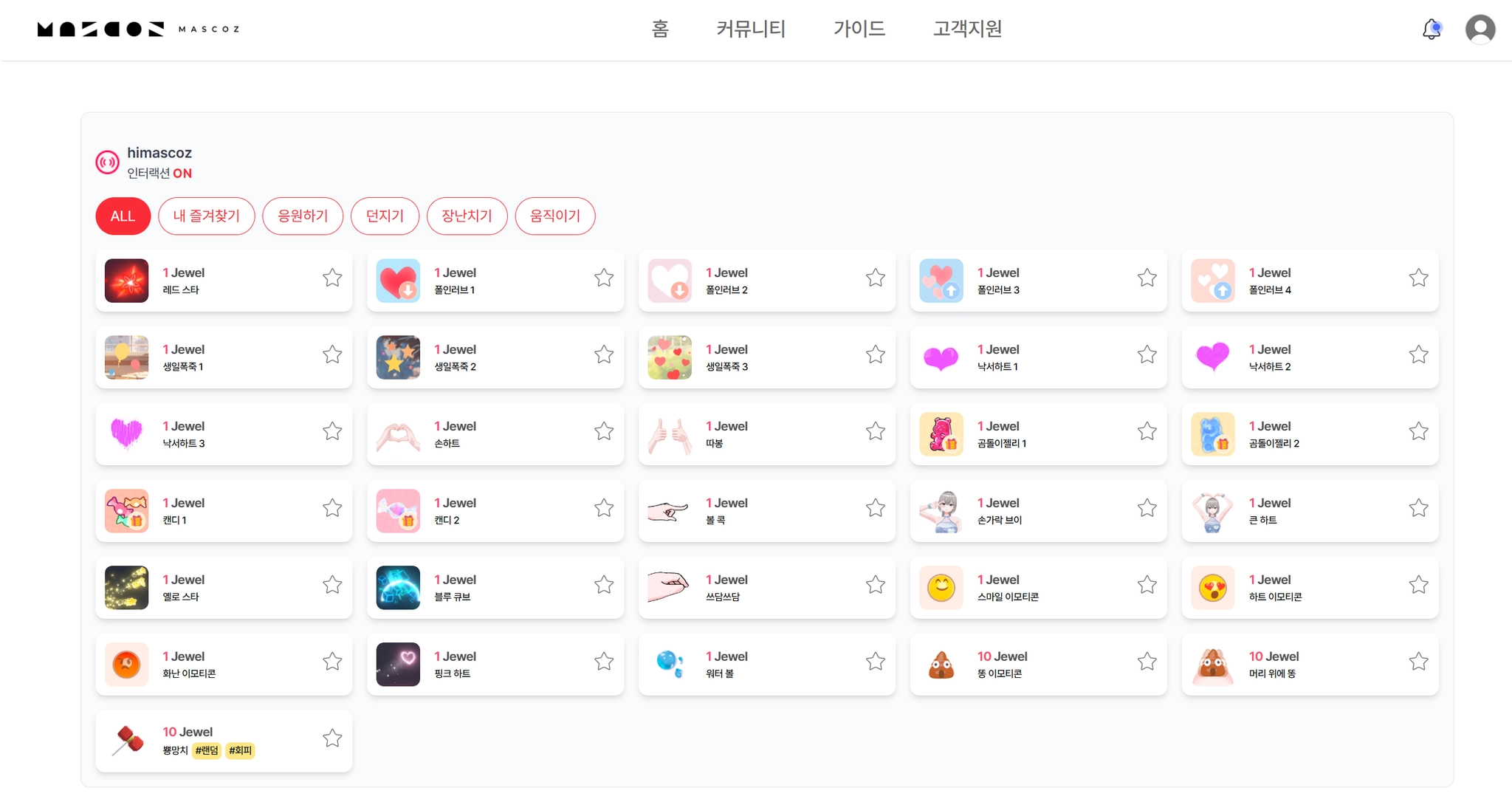The image size is (1512, 799).
Task: Star the 머리 위에 똥 item
Action: point(1418,662)
